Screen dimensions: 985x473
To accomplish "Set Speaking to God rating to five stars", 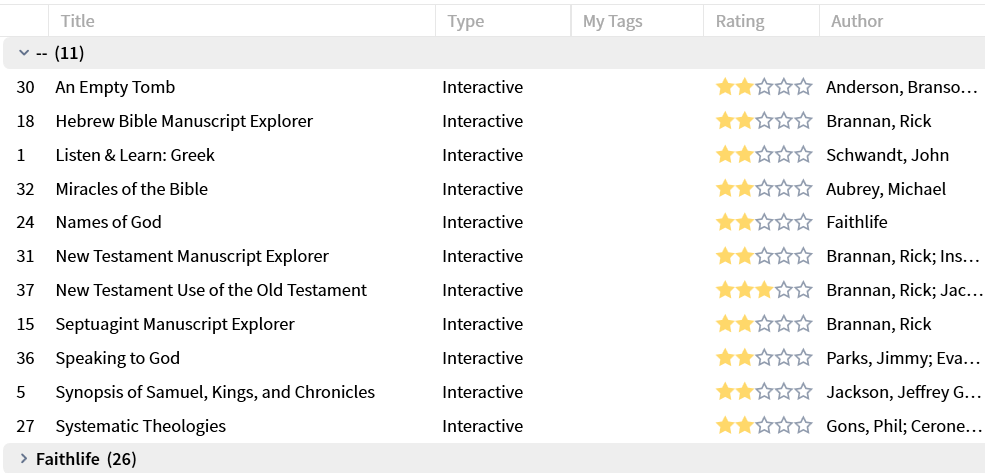I will click(803, 359).
